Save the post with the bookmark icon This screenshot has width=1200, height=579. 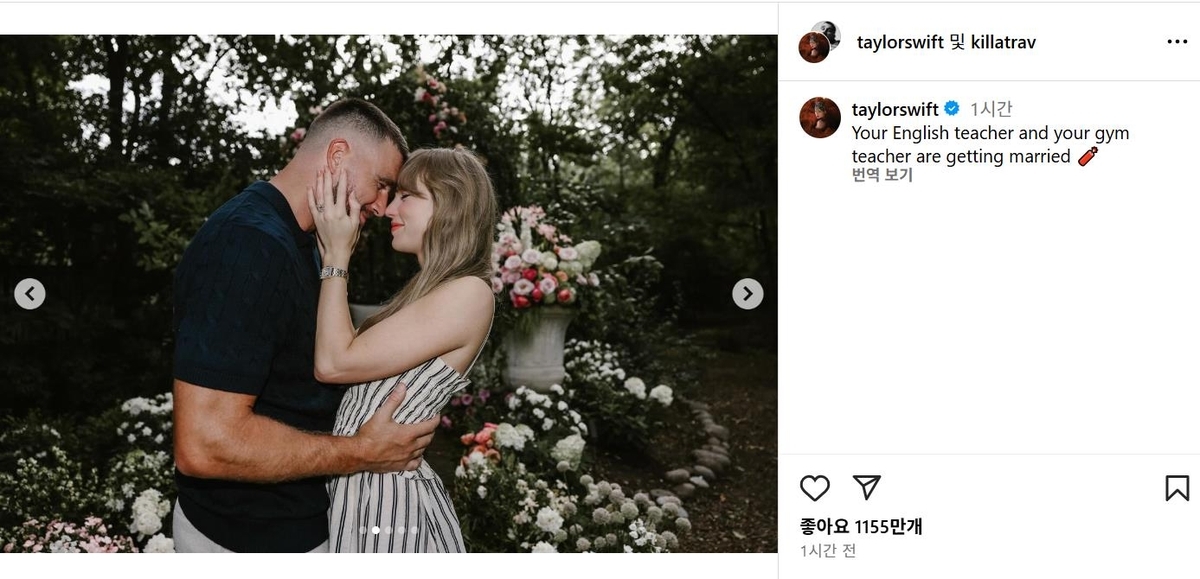[x=1177, y=488]
